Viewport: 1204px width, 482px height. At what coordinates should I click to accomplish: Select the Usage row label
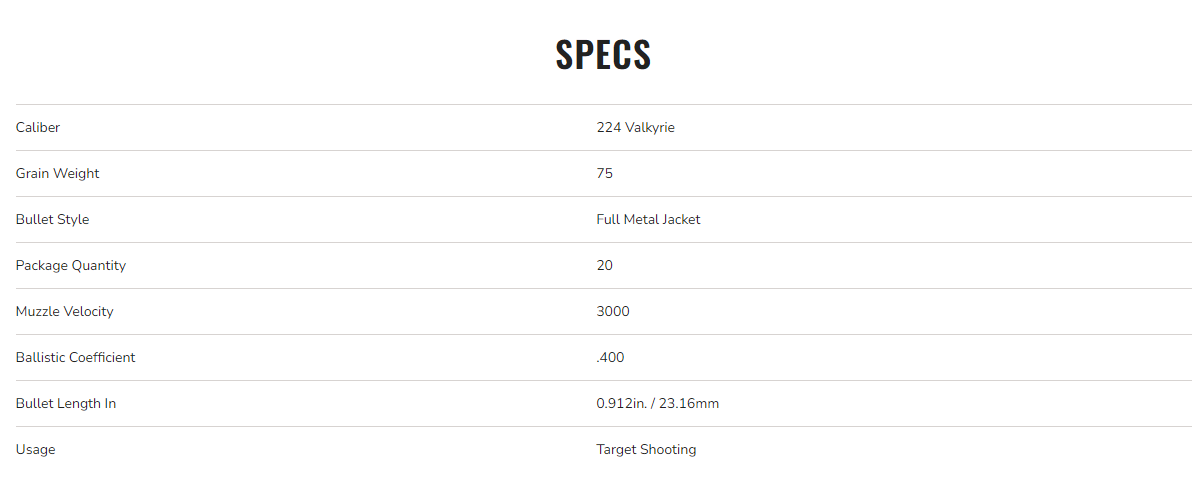[35, 449]
